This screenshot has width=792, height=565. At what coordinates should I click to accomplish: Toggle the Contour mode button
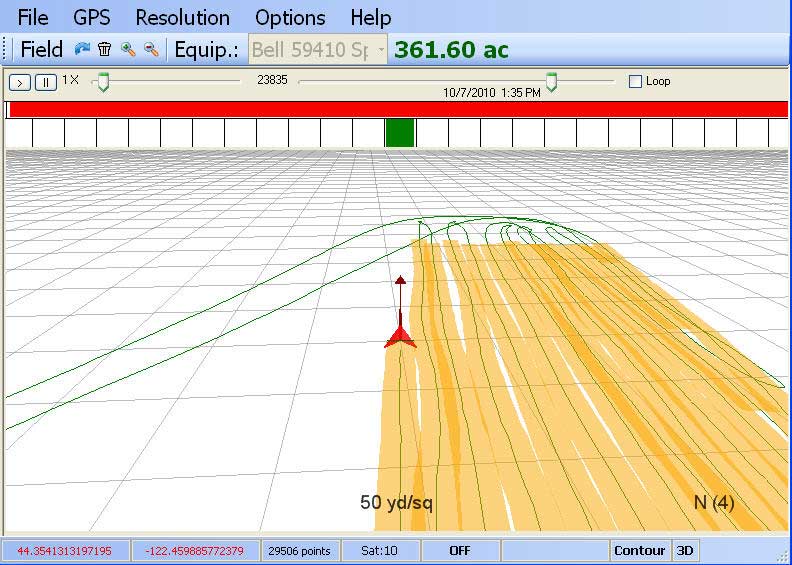pos(639,550)
